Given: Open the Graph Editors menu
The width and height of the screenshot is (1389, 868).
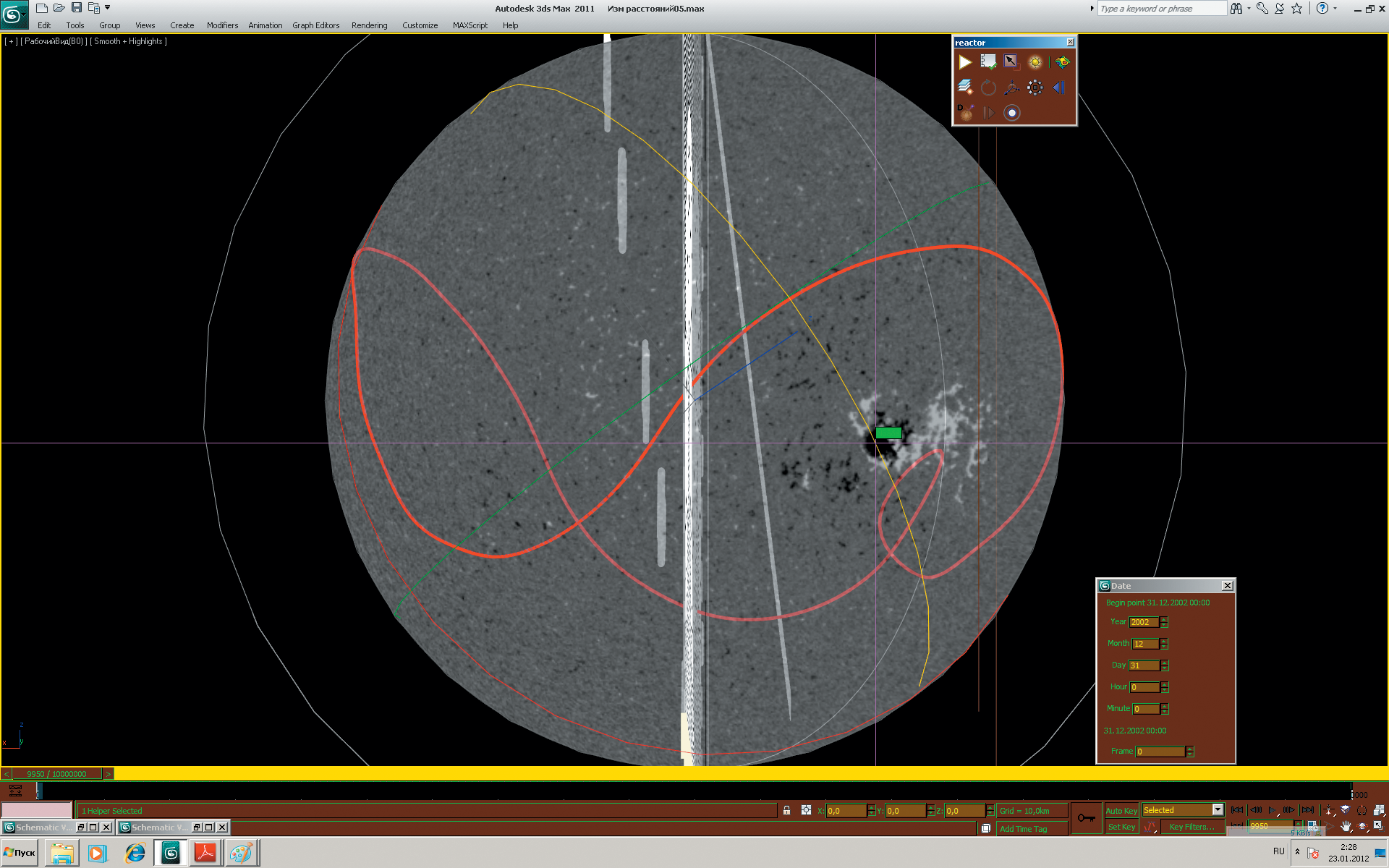Looking at the screenshot, I should click(x=315, y=25).
